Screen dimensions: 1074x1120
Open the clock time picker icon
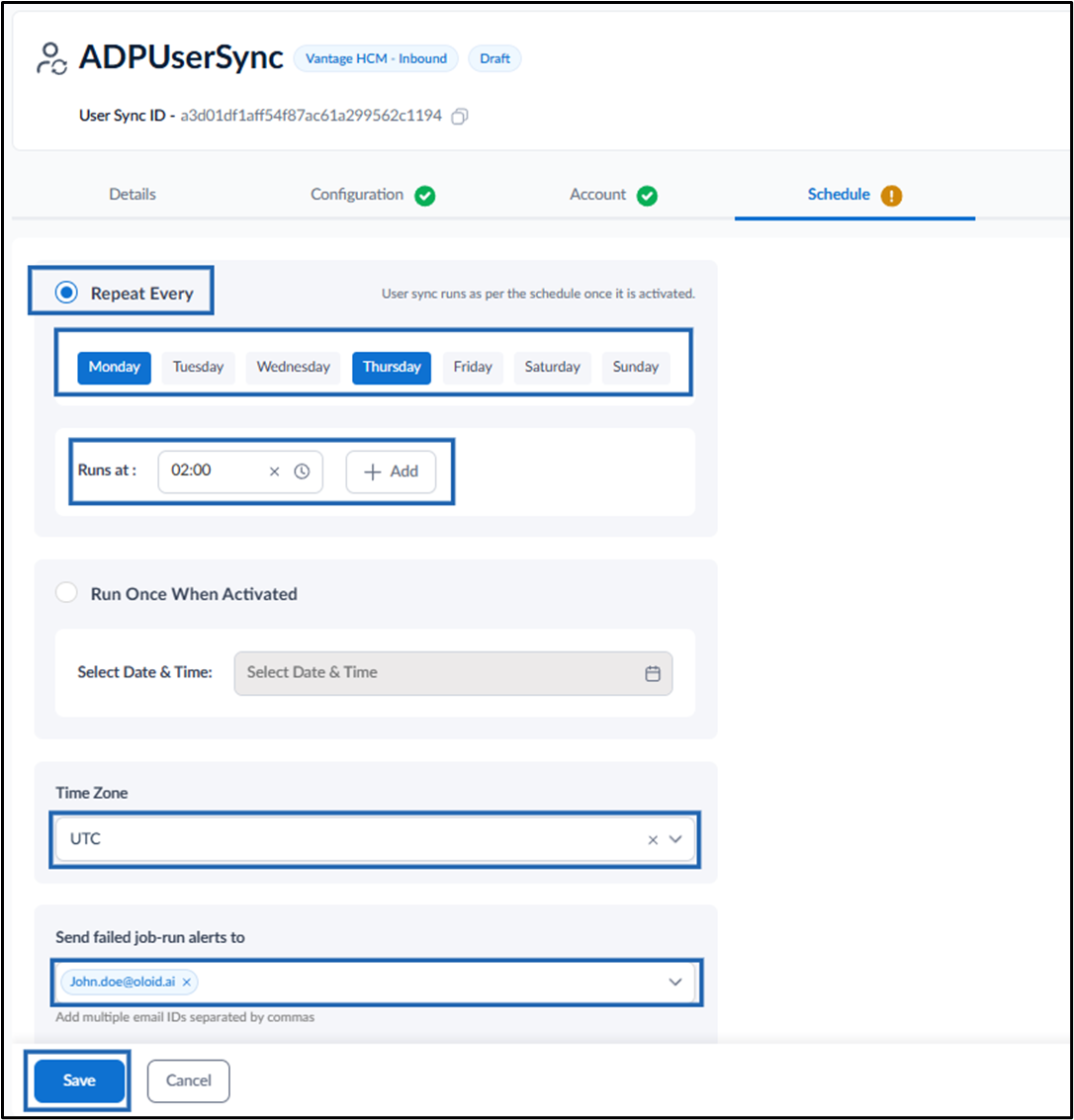(303, 472)
